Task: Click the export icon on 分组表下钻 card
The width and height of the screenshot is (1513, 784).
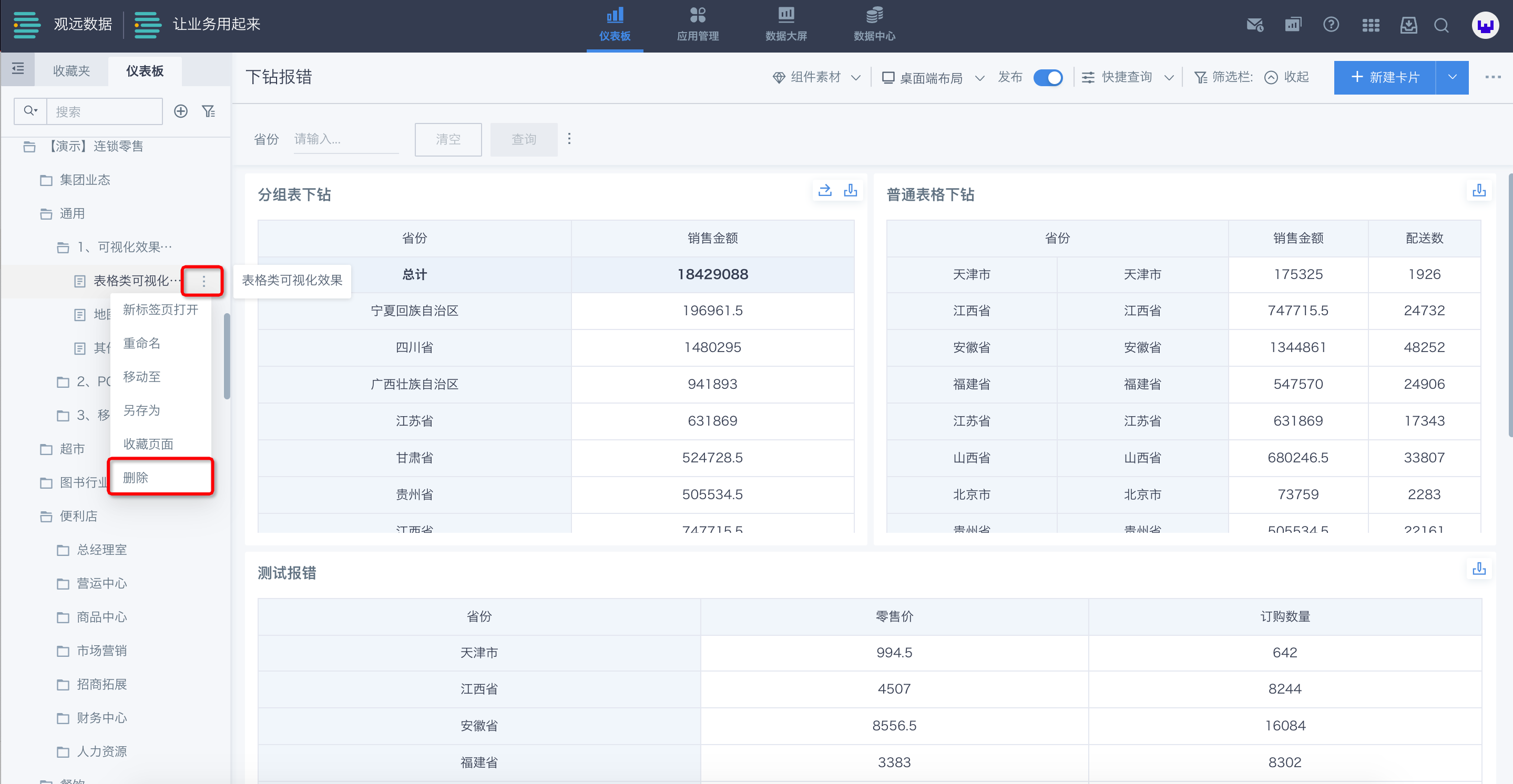Action: (850, 190)
